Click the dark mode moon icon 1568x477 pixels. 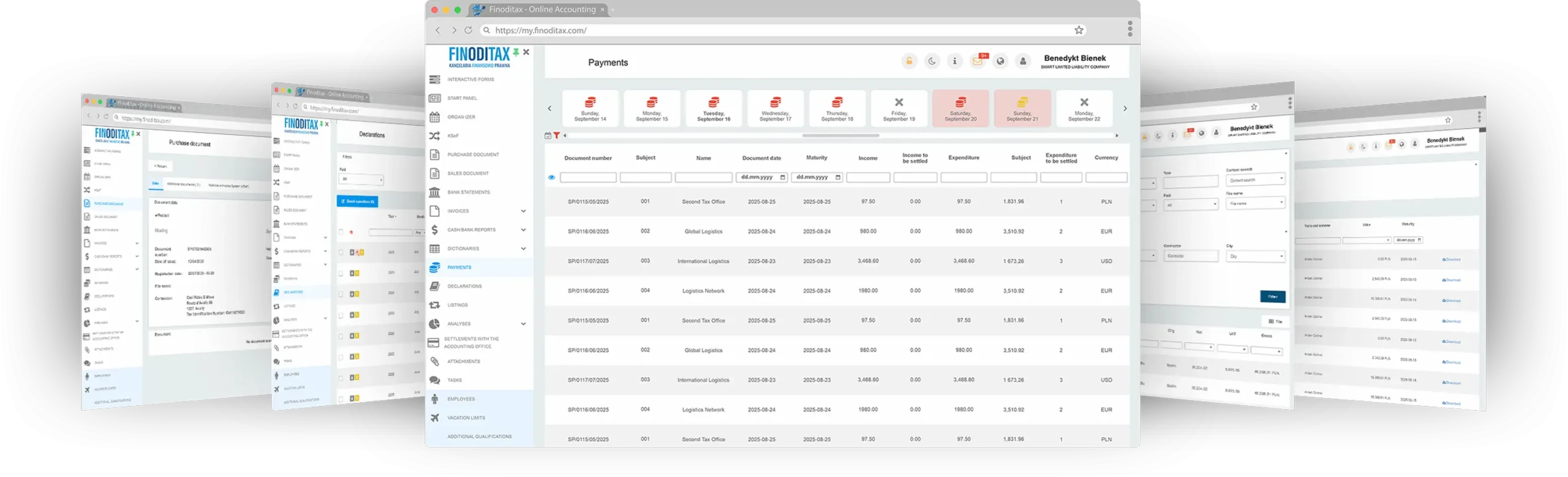[x=932, y=61]
